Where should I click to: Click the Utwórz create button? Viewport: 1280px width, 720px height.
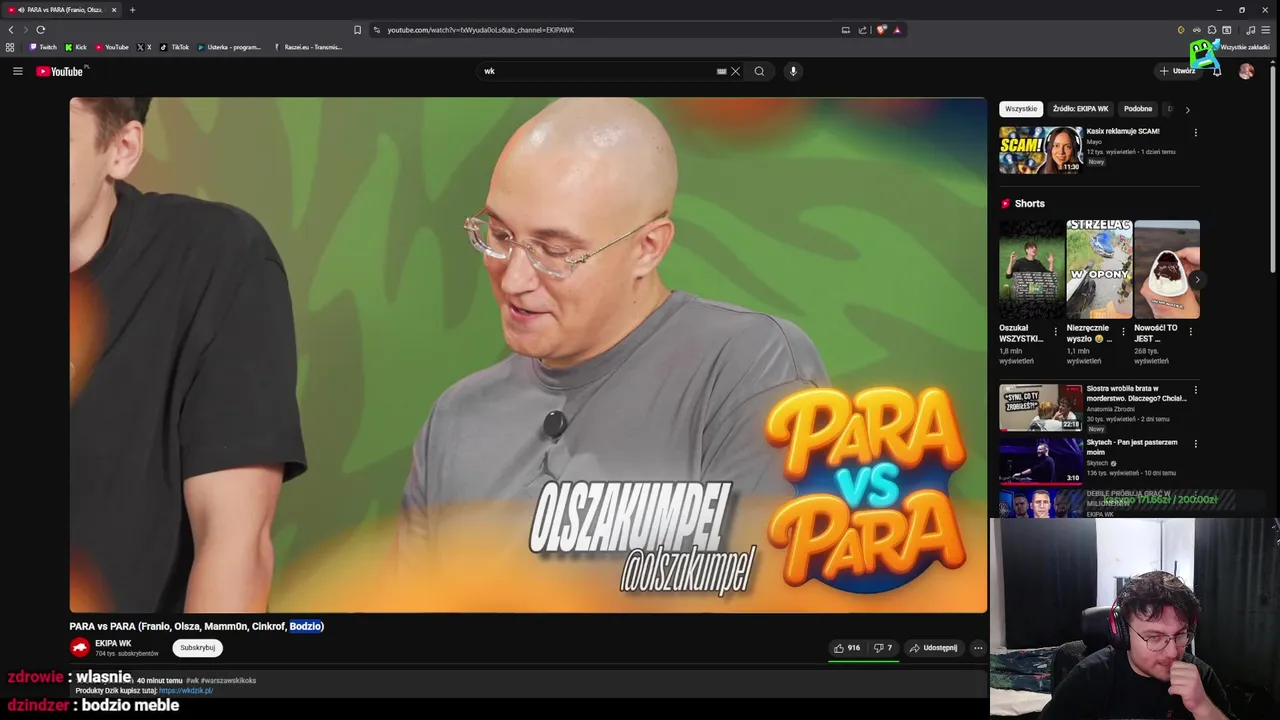tap(1177, 71)
